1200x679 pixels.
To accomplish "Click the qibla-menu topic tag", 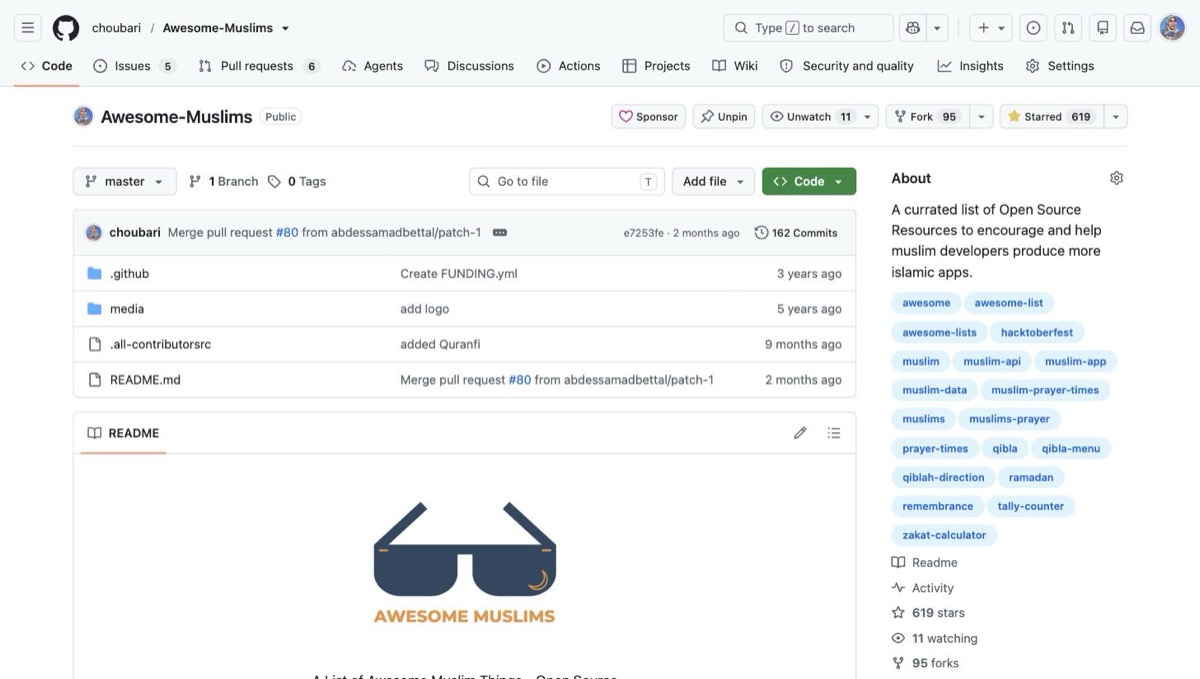I will pyautogui.click(x=1071, y=449).
